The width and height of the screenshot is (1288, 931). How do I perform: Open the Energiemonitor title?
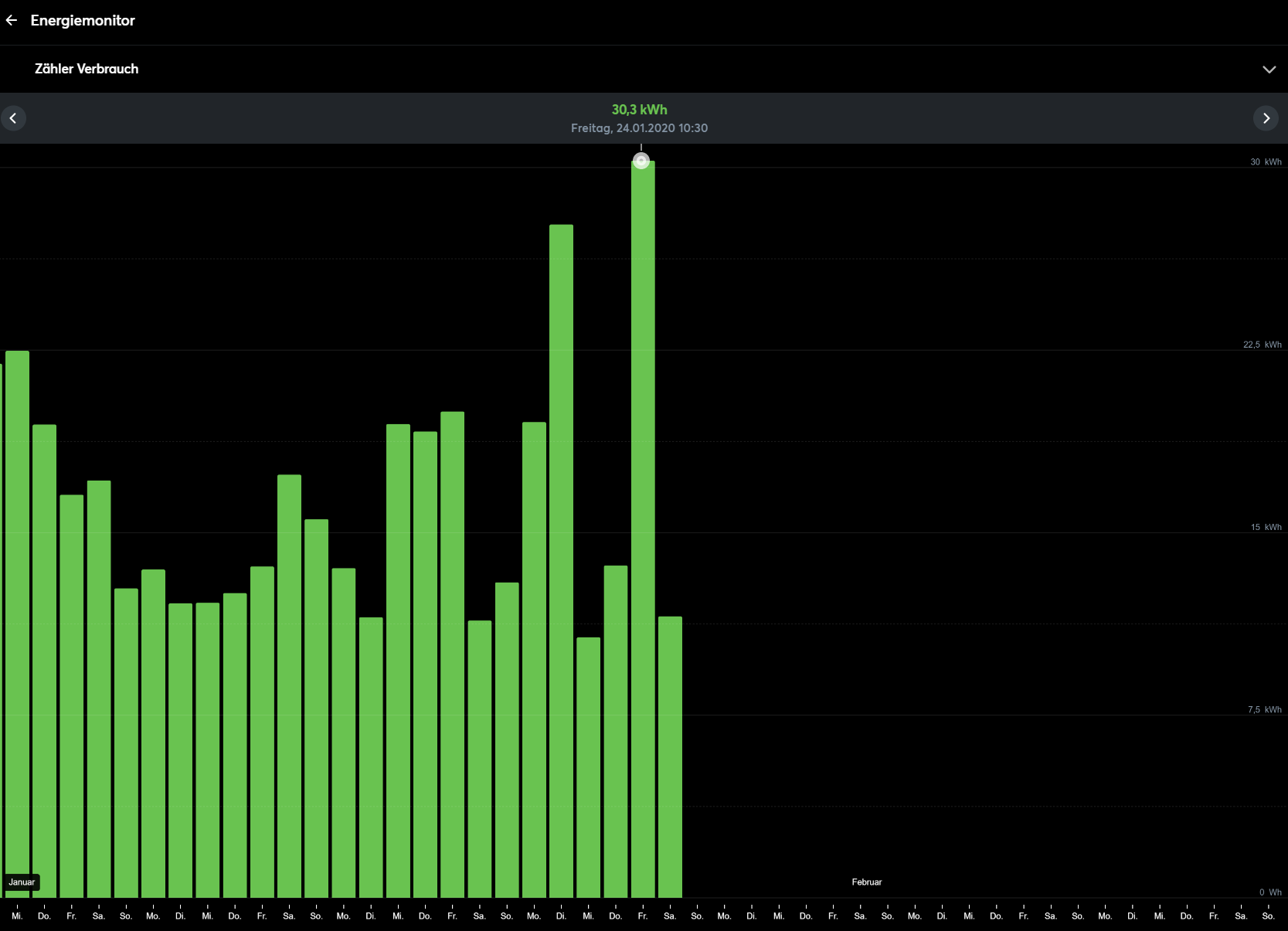pyautogui.click(x=83, y=21)
